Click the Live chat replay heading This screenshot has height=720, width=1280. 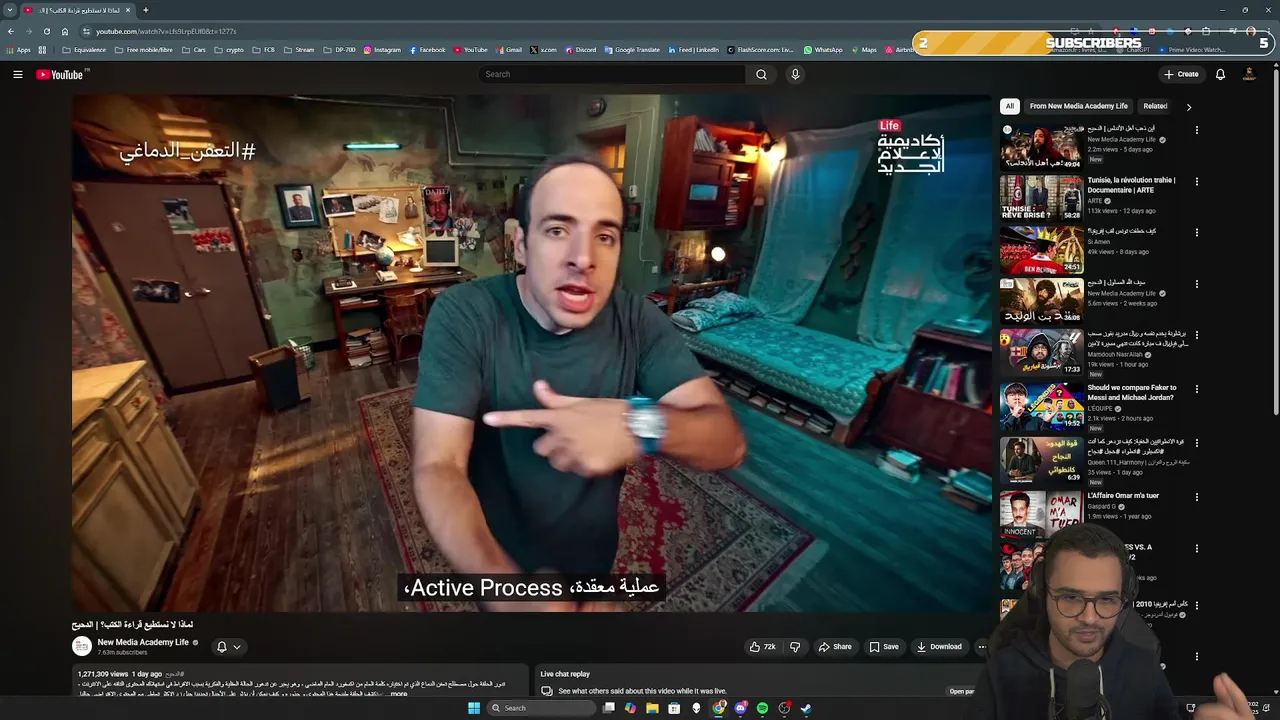pos(565,674)
